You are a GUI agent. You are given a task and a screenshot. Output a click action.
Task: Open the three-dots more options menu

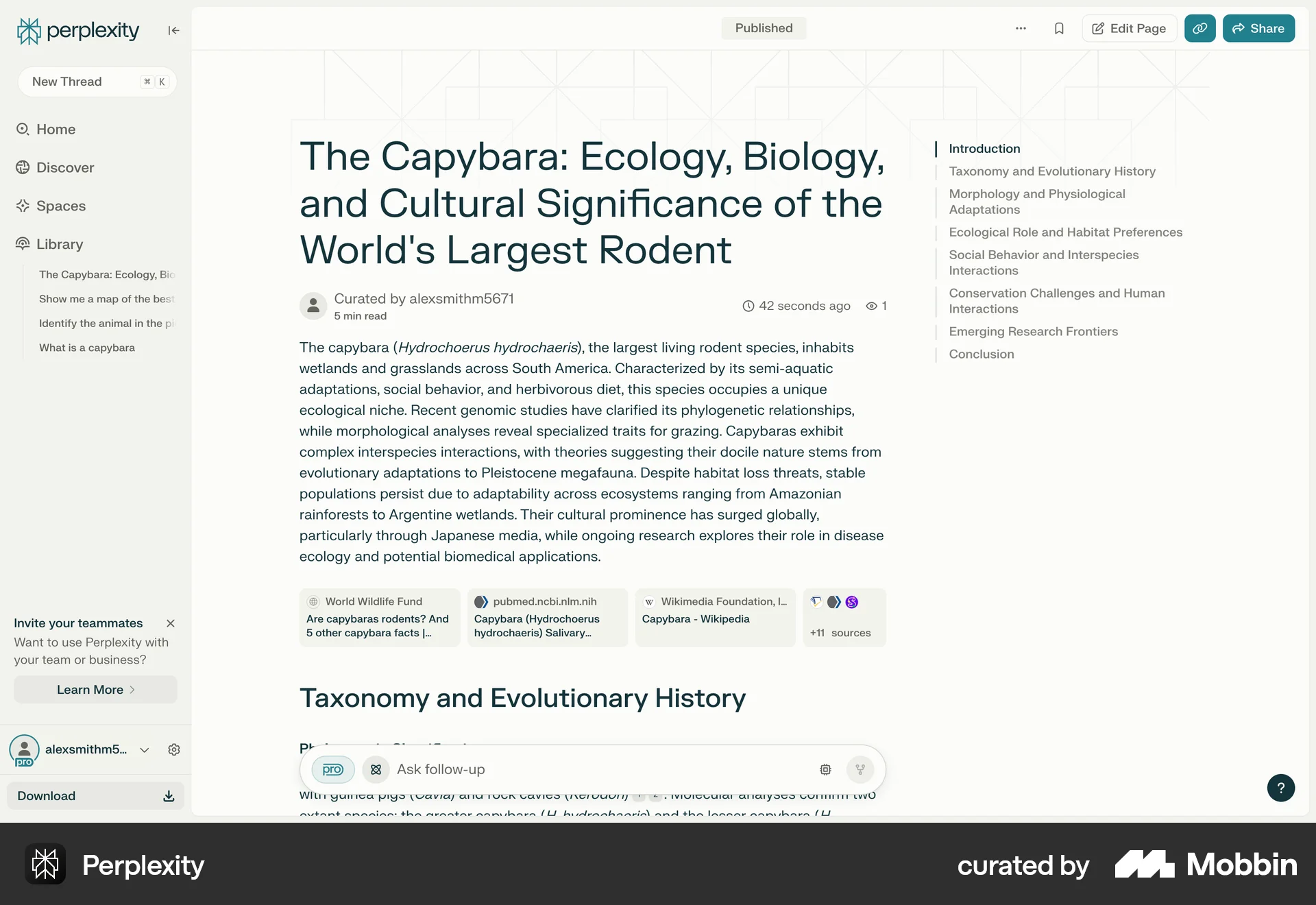pyautogui.click(x=1021, y=28)
